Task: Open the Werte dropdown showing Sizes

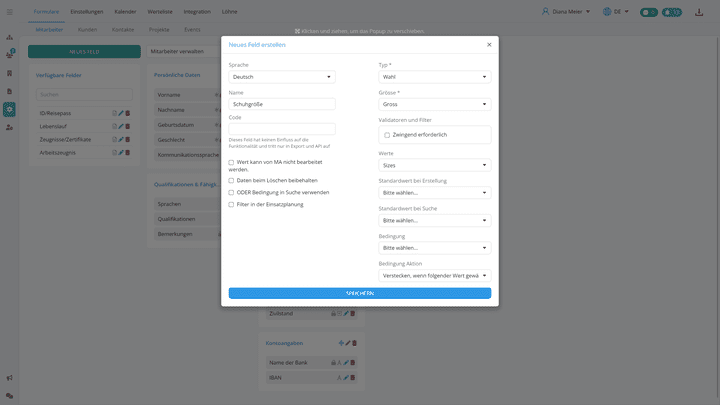Action: point(434,165)
